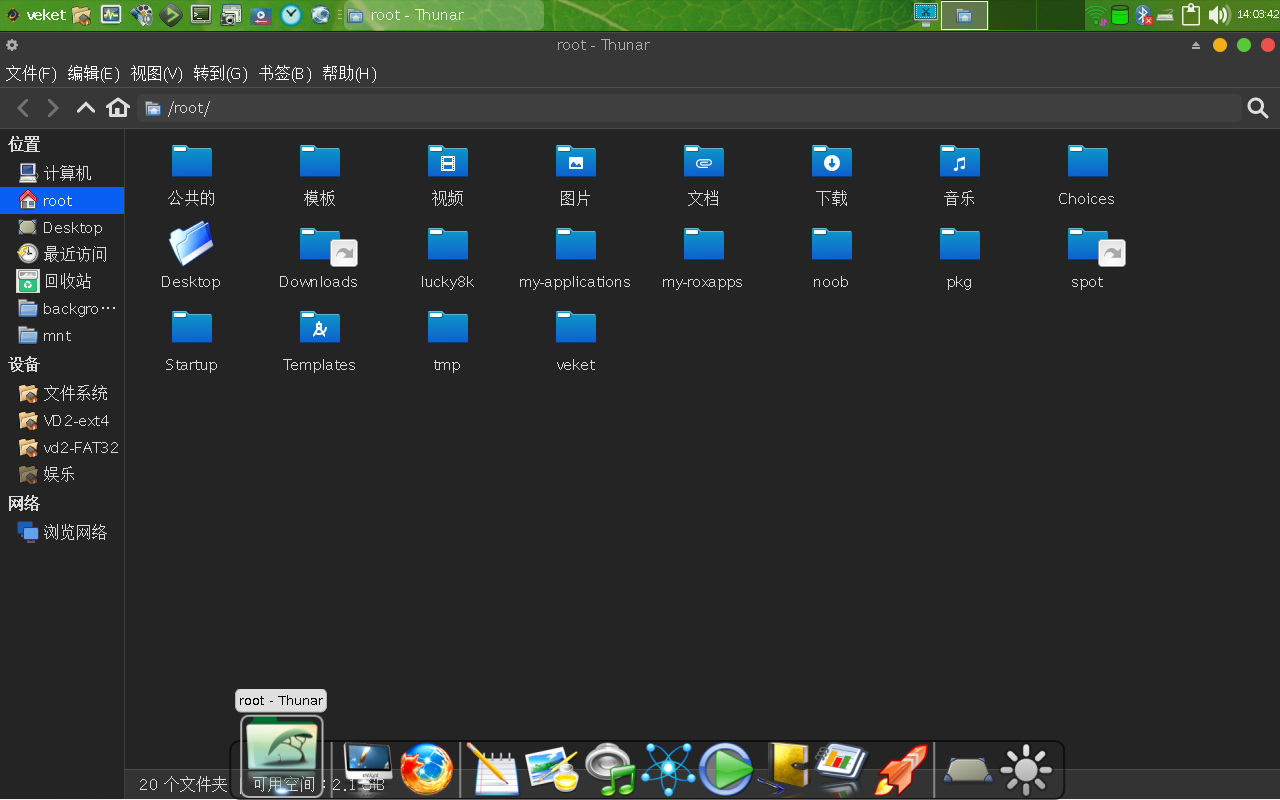1280x800 pixels.
Task: Launch the rocket app in dock
Action: pos(901,769)
